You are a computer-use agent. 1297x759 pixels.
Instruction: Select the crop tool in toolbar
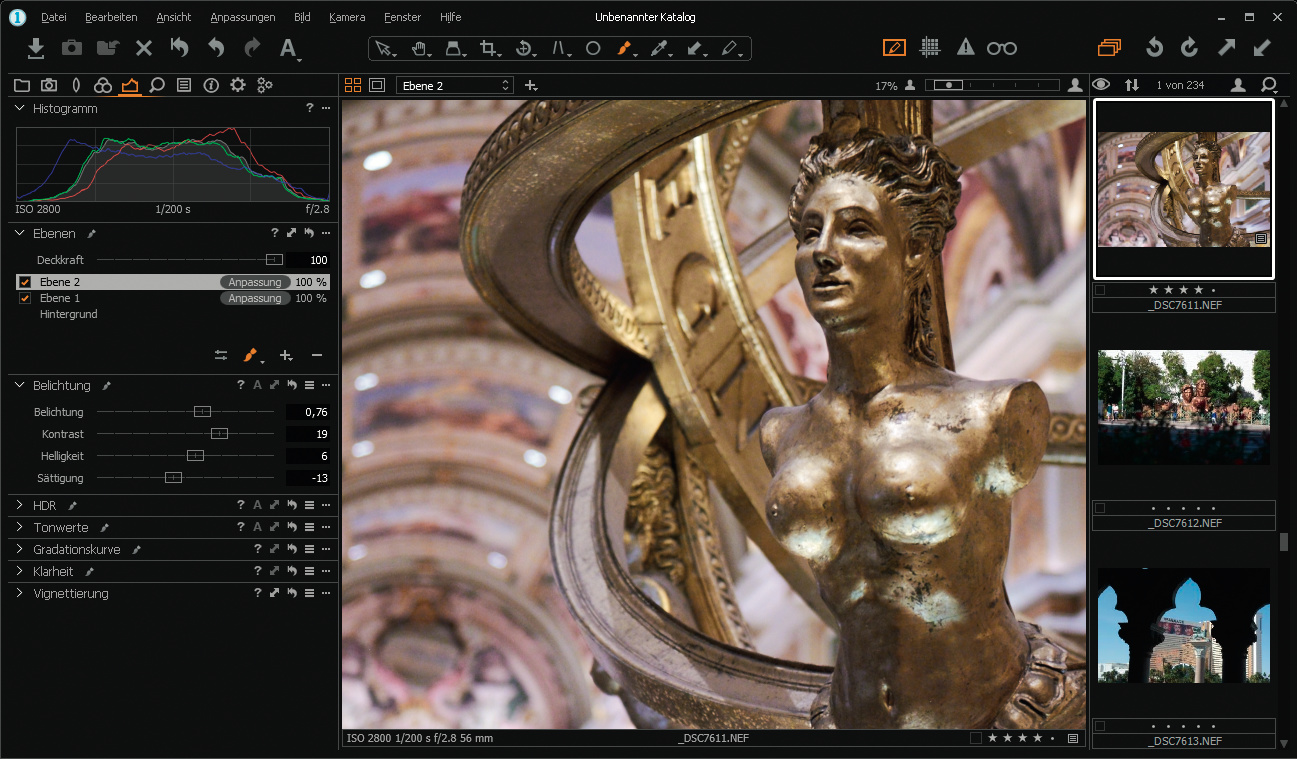[x=488, y=48]
